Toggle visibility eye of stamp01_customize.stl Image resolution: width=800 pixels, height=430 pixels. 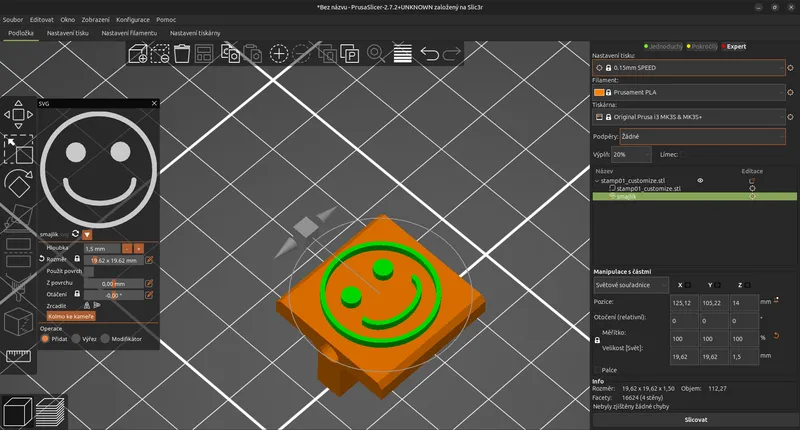click(x=700, y=181)
